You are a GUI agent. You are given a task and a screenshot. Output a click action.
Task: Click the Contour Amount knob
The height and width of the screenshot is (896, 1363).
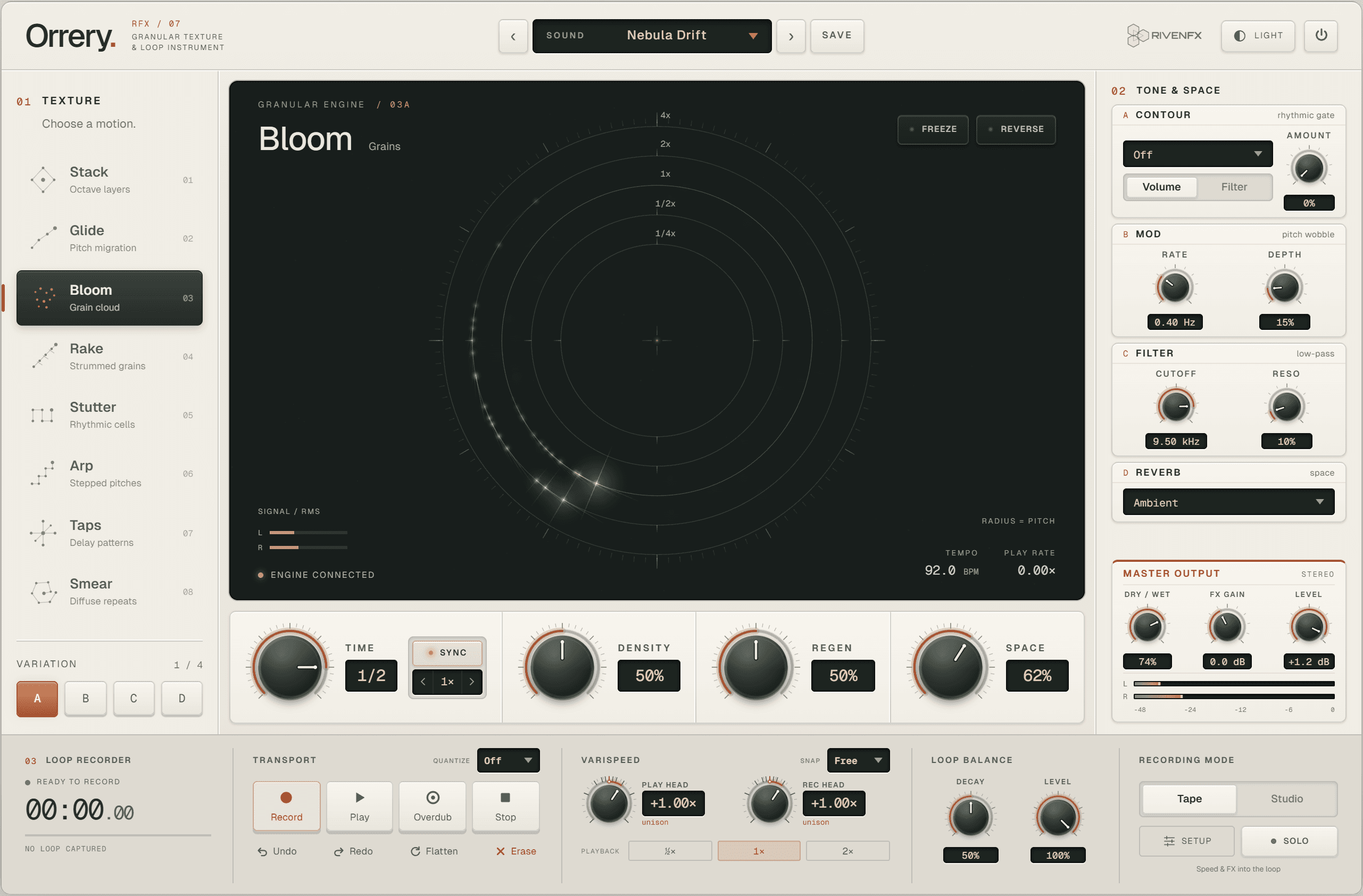(x=1309, y=169)
